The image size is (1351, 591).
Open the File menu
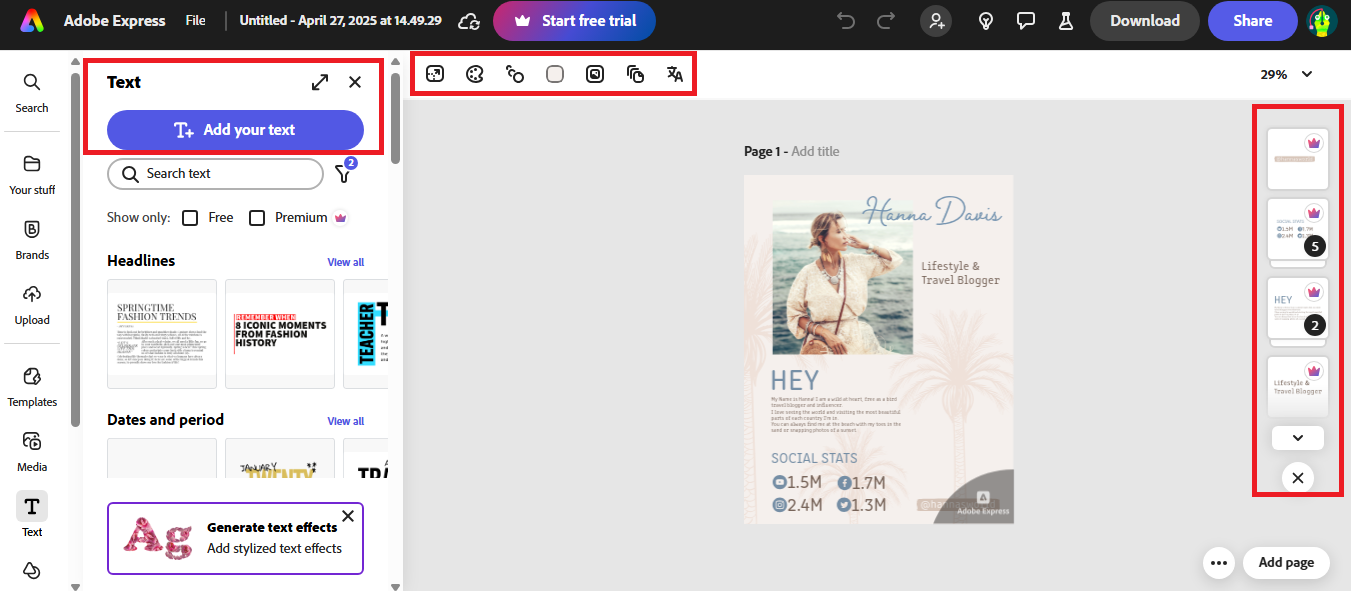point(195,20)
